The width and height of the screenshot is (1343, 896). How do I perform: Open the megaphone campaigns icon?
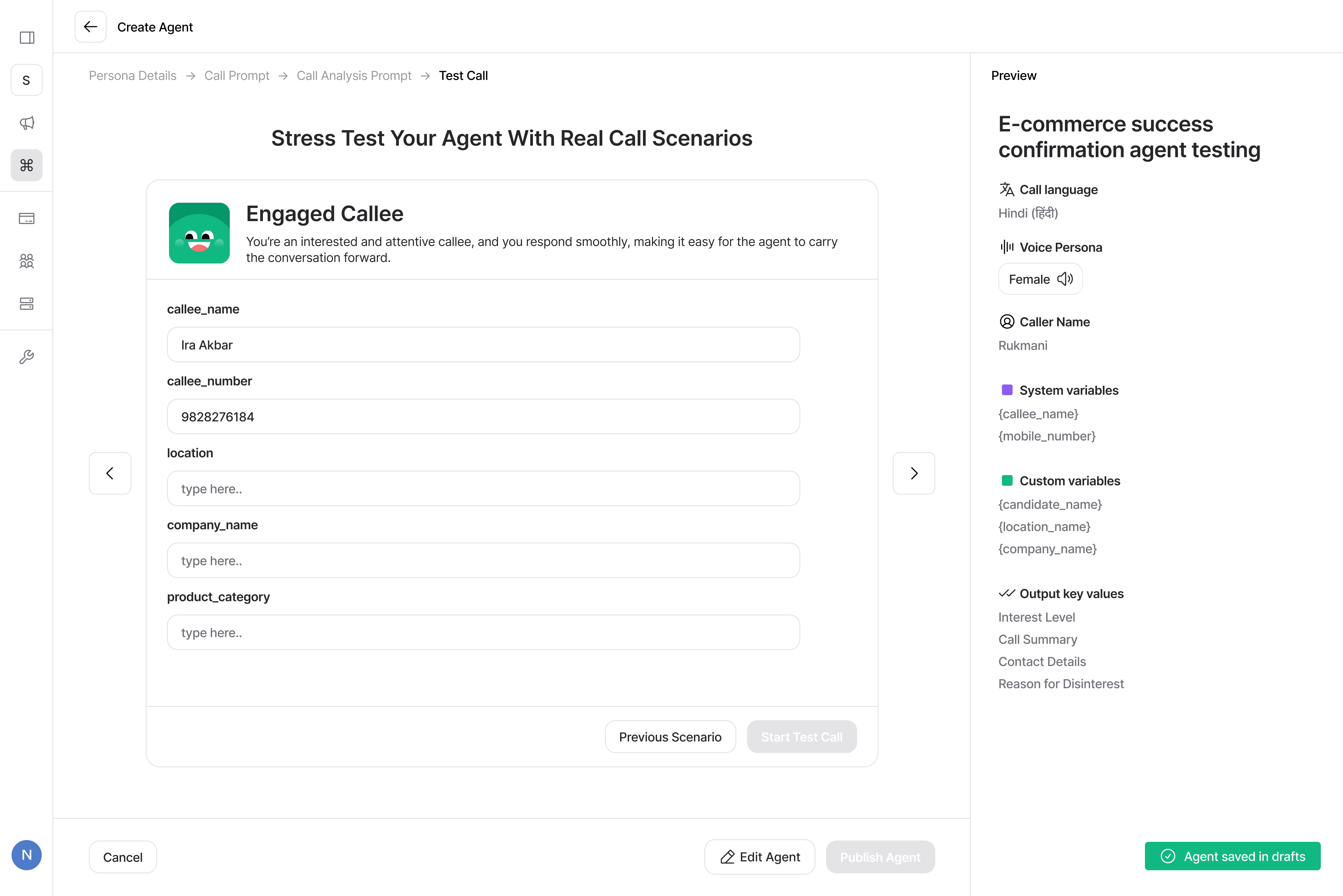pos(27,123)
